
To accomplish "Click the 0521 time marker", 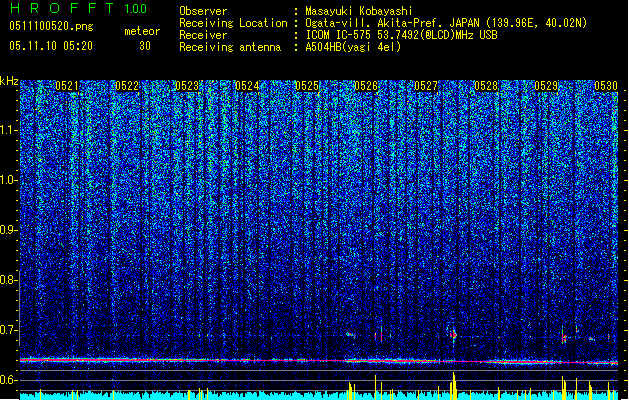I will pyautogui.click(x=67, y=86).
